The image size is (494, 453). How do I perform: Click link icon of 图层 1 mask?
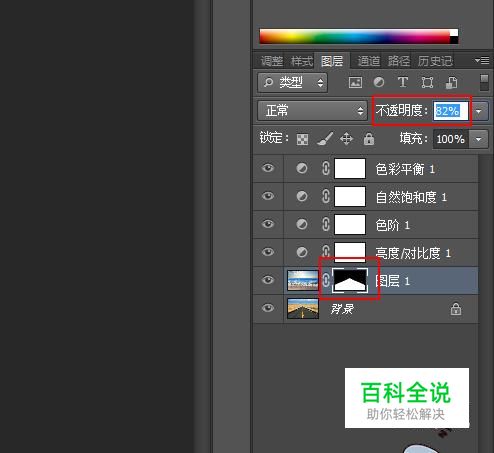[x=326, y=280]
